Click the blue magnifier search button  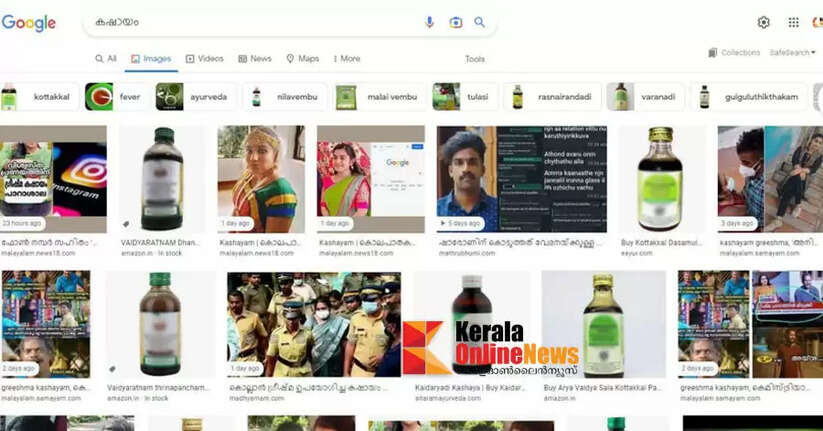[x=479, y=22]
